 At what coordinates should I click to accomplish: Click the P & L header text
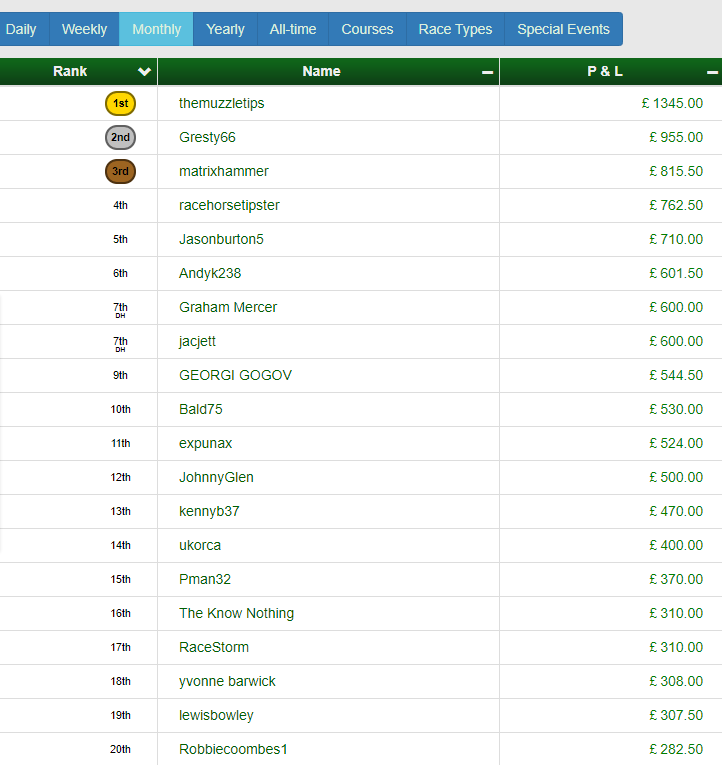point(605,71)
